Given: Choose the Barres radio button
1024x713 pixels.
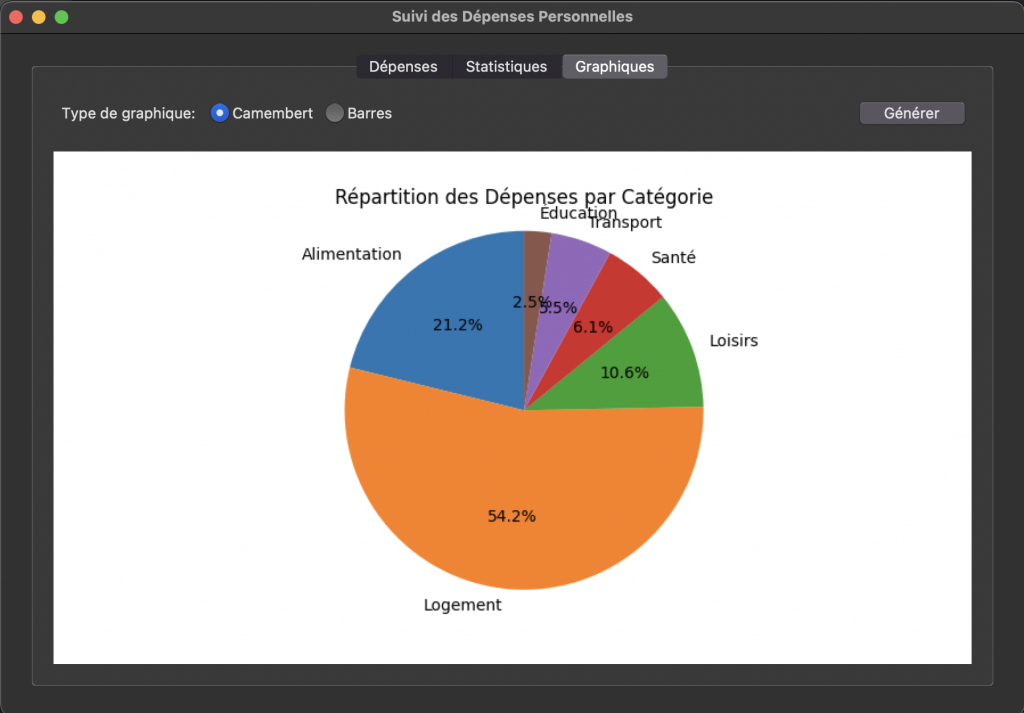Looking at the screenshot, I should pos(335,113).
